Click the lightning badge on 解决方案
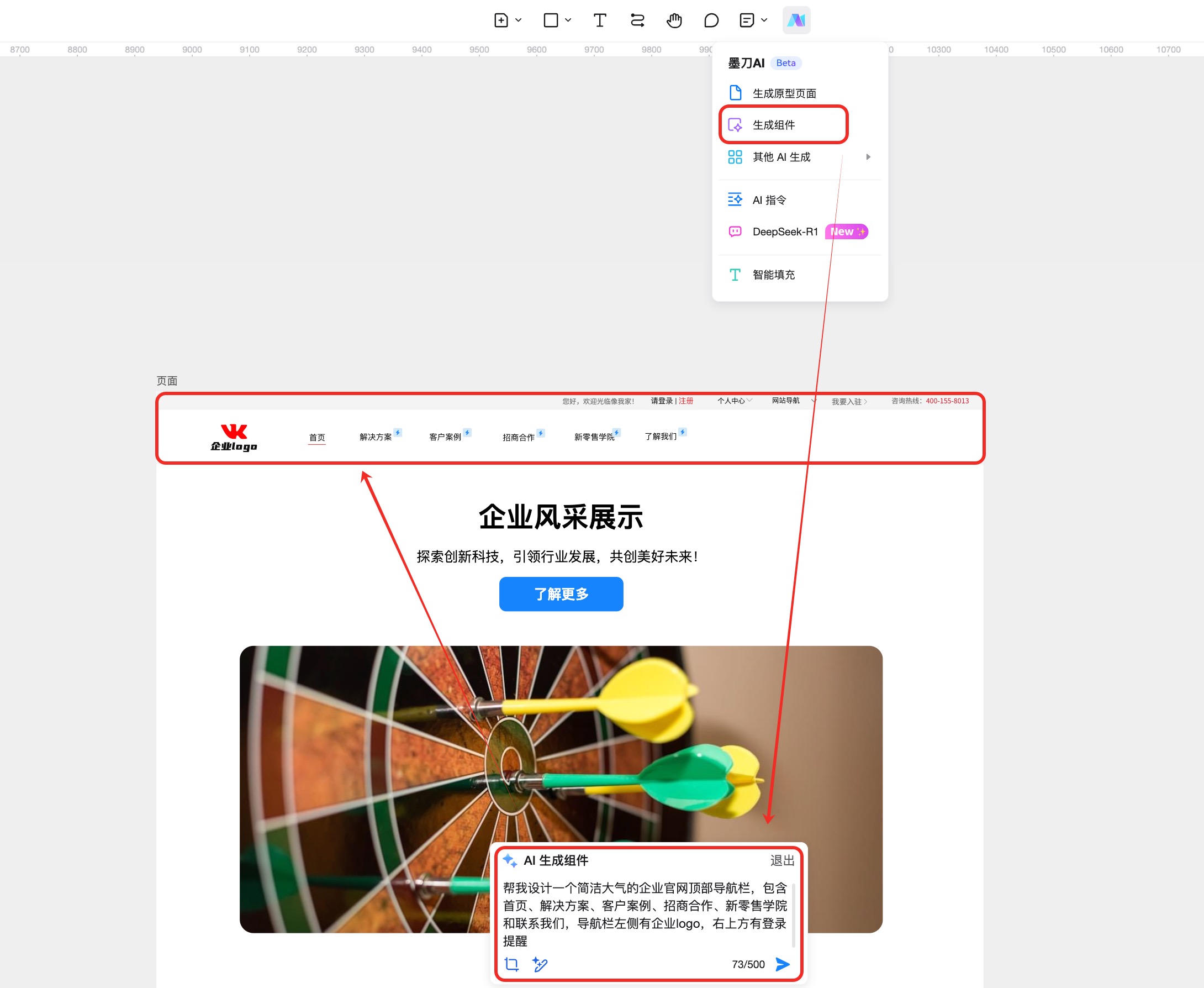The height and width of the screenshot is (988, 1204). pos(398,433)
